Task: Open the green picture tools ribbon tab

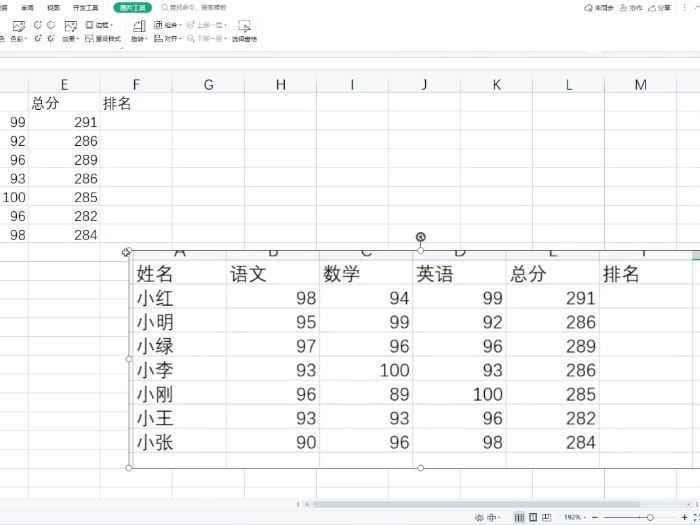Action: point(132,8)
